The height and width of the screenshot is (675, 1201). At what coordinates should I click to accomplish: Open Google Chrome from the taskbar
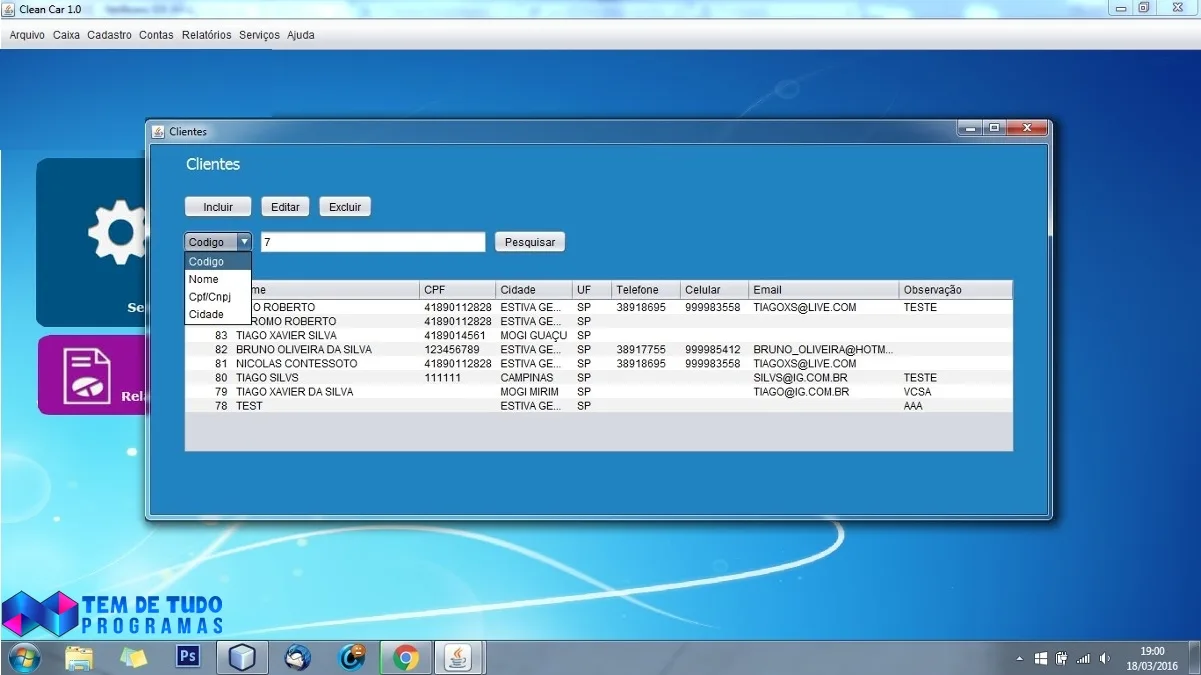[405, 657]
